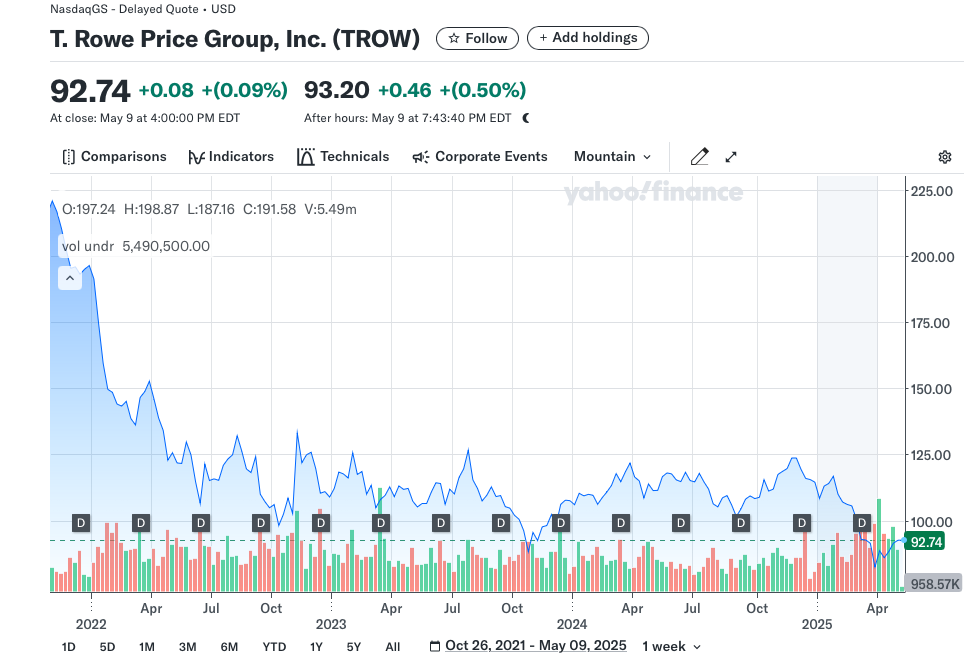Click the 93.20 after-hours price
Screen dimensions: 979x667
(337, 91)
